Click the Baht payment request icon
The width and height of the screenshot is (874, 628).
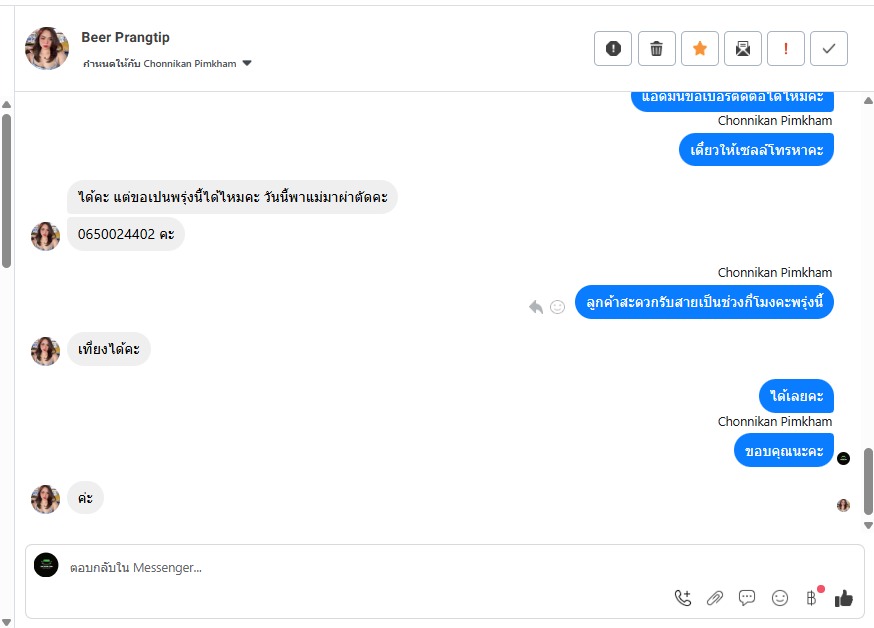click(x=811, y=598)
